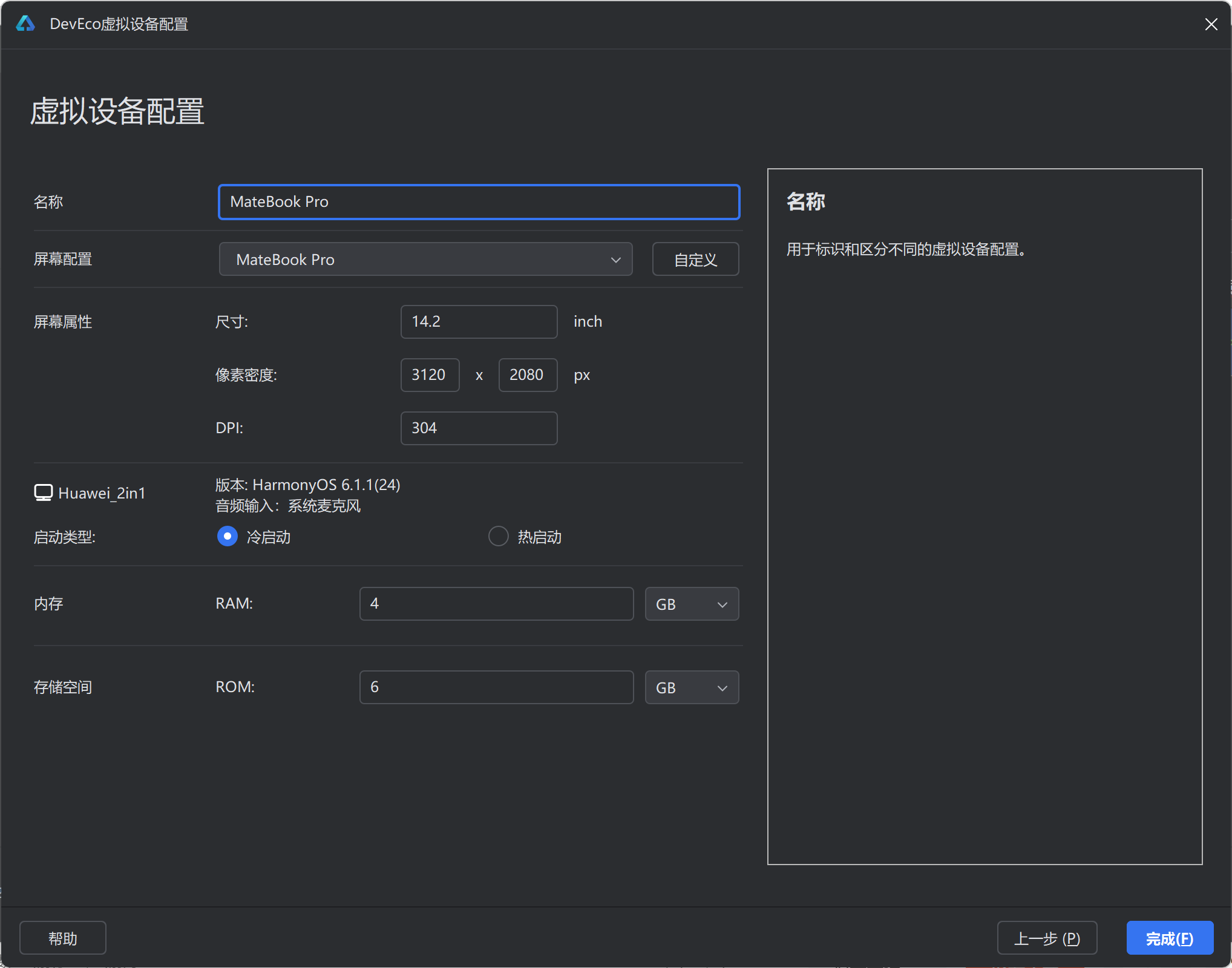Click the 名称 heading in help panel
This screenshot has height=968, width=1232.
pyautogui.click(x=806, y=201)
